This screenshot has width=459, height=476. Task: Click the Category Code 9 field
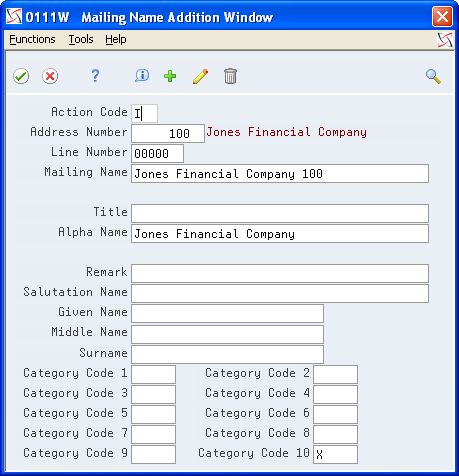153,454
